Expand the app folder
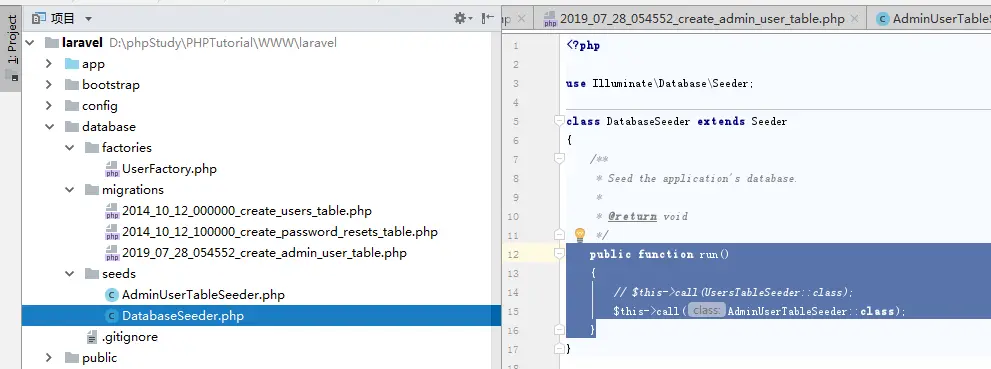The height and width of the screenshot is (369, 991). coord(49,64)
